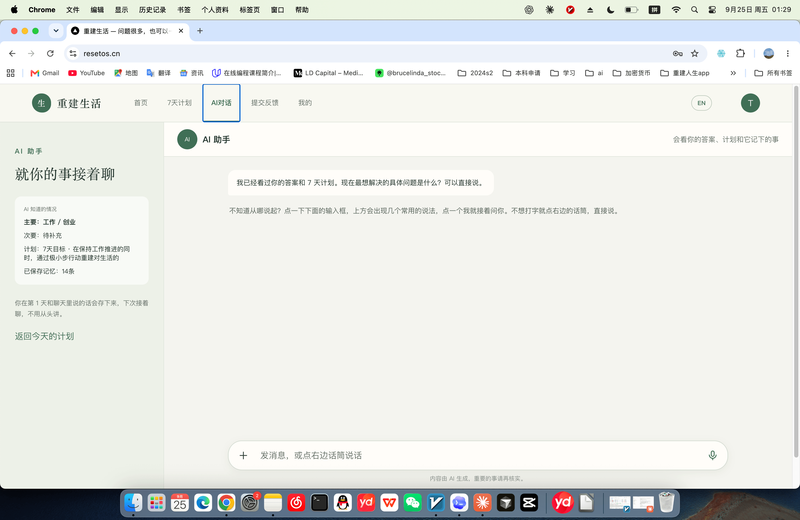Open the 提交反馈 nav item
The image size is (800, 520).
point(265,103)
